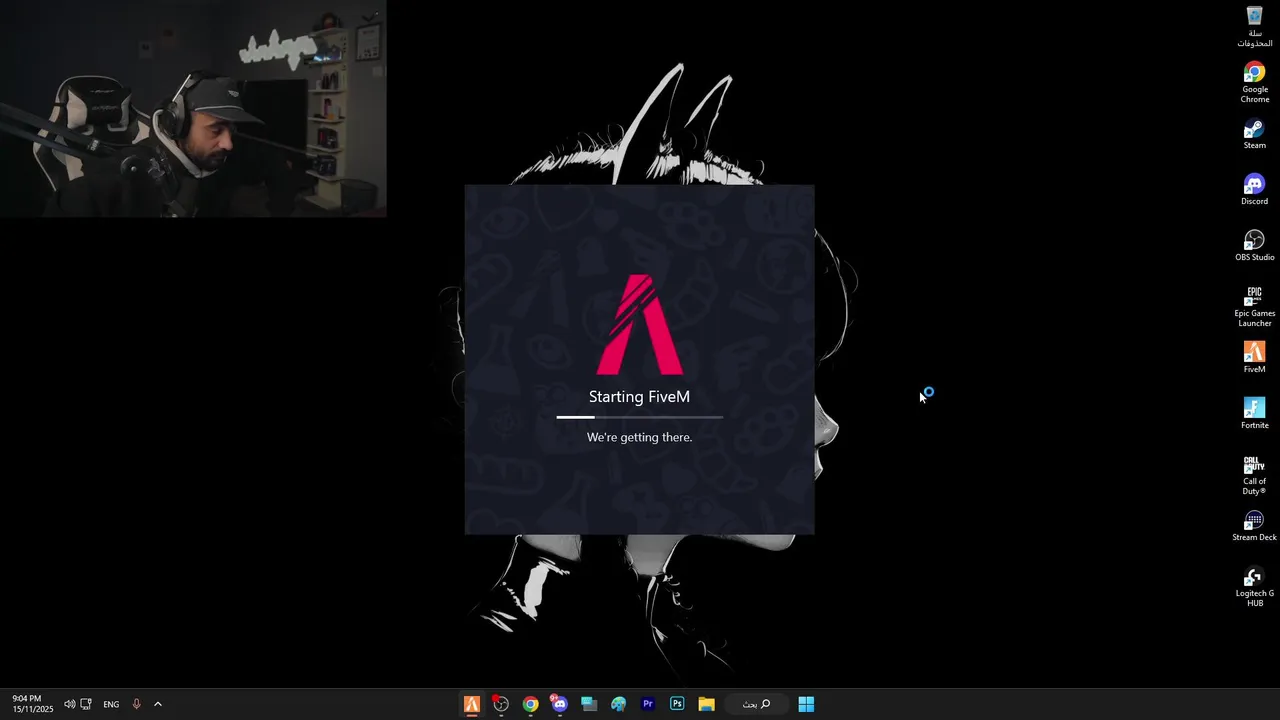Click the taskbar icon with stacked windows
Screen dimensions: 1280x720
(589, 704)
